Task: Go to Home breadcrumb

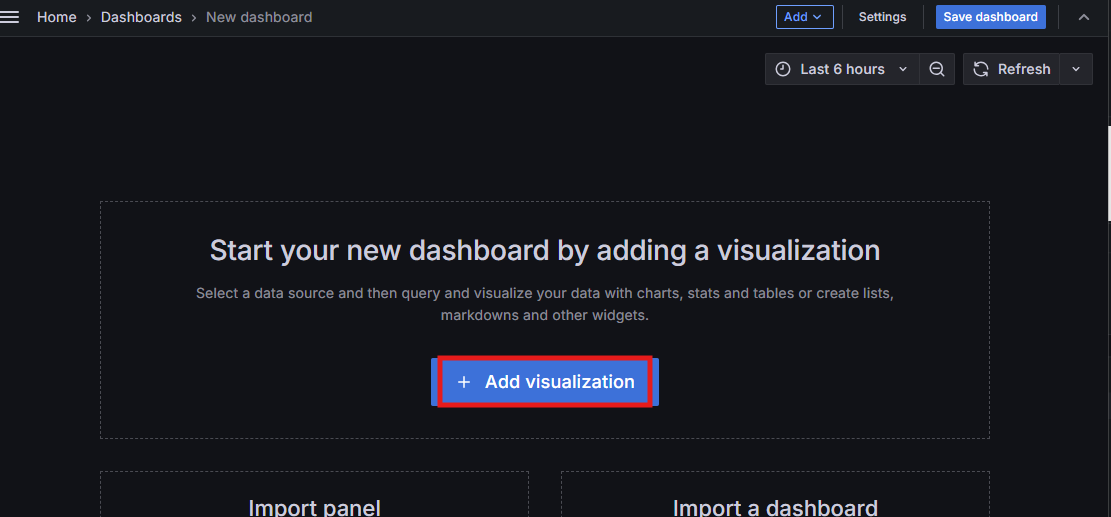Action: pos(57,17)
